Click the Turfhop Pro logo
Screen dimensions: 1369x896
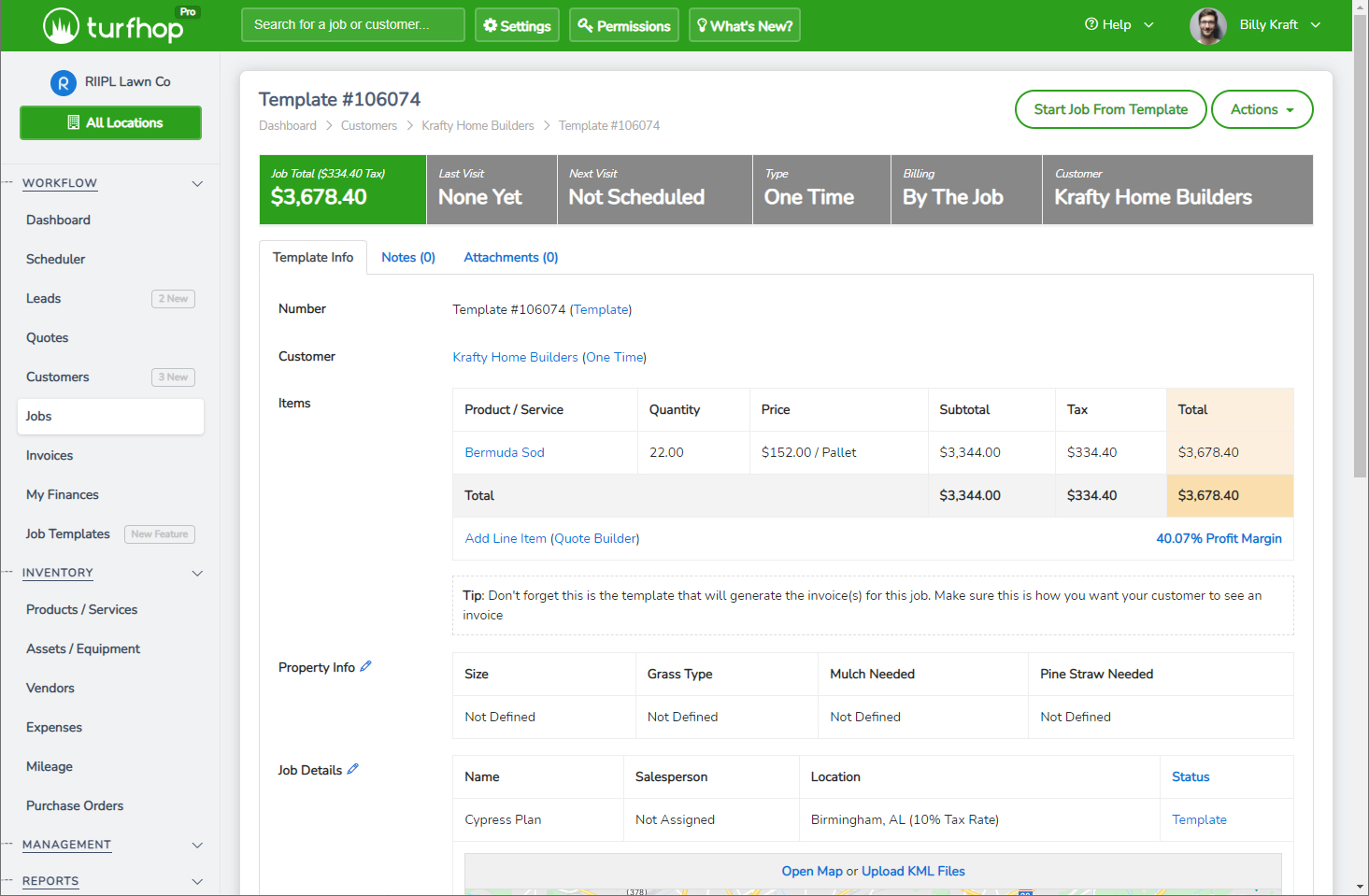pos(121,25)
